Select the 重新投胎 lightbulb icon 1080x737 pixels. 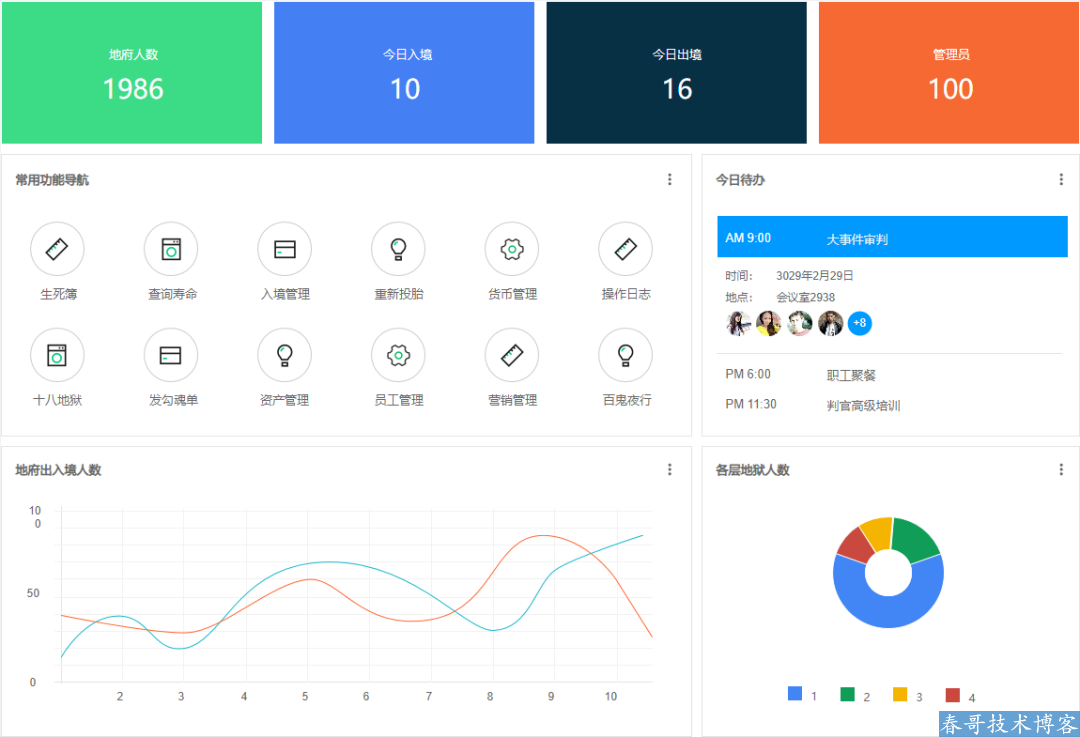pos(398,249)
